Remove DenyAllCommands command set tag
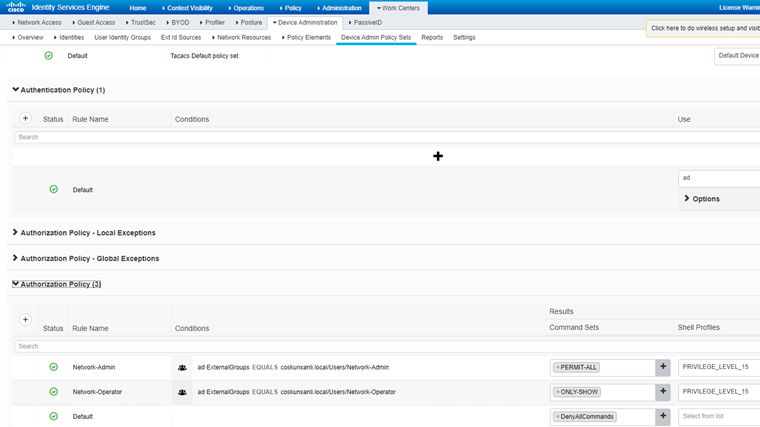Image resolution: width=760 pixels, height=427 pixels. click(x=557, y=417)
